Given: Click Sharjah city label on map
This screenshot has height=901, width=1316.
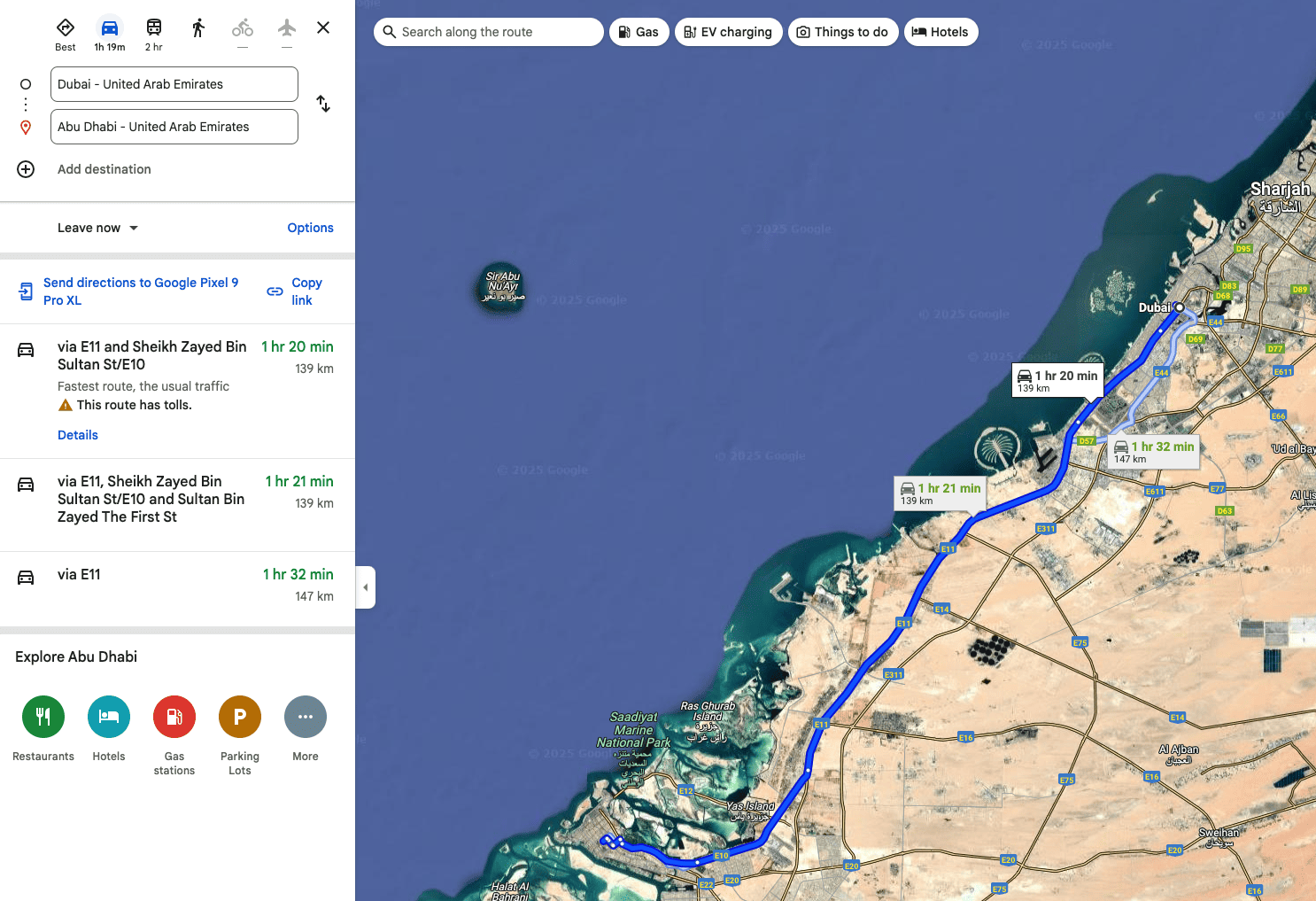Looking at the screenshot, I should point(1281,197).
